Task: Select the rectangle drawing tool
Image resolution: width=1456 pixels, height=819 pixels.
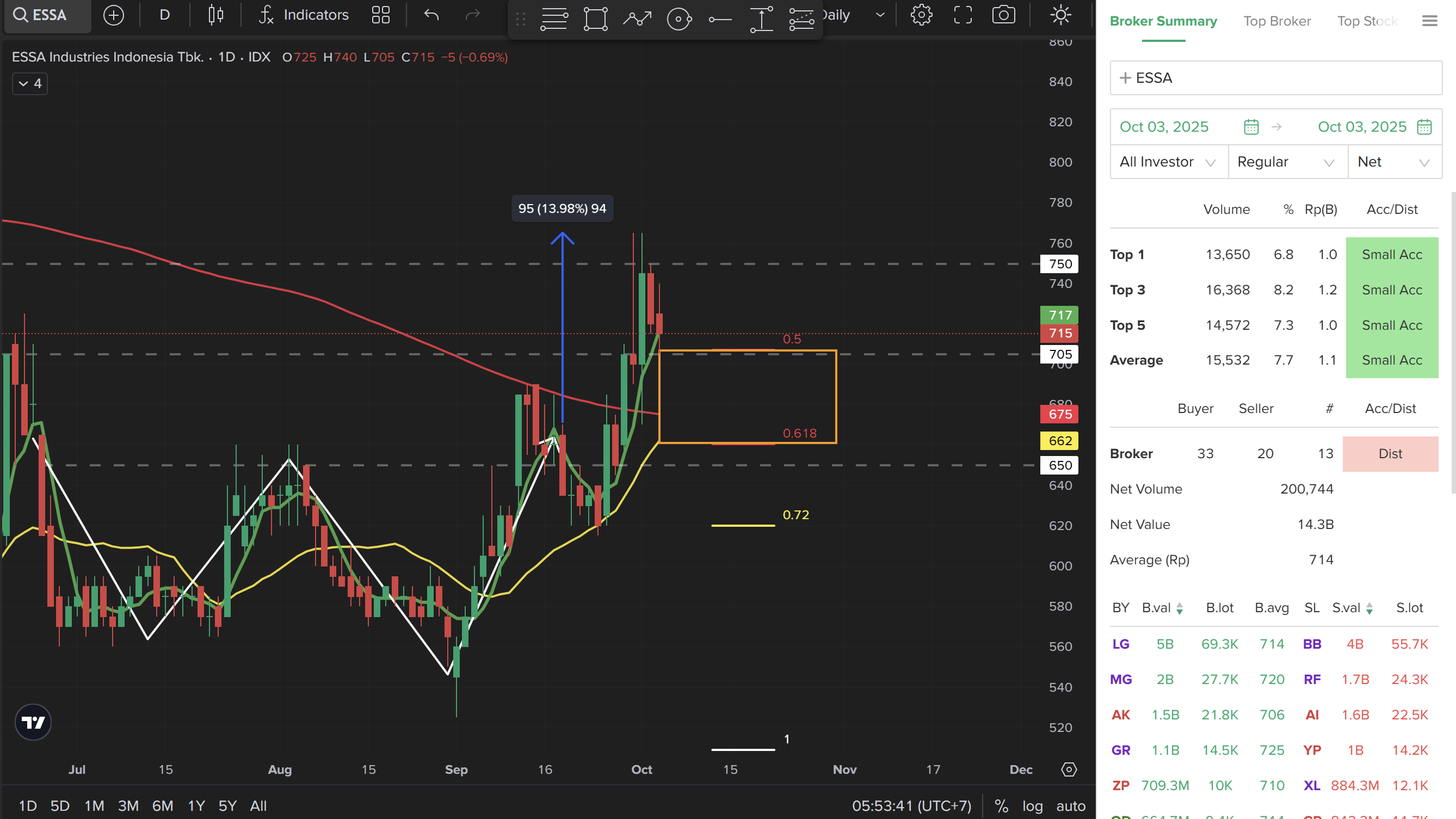Action: pos(595,19)
